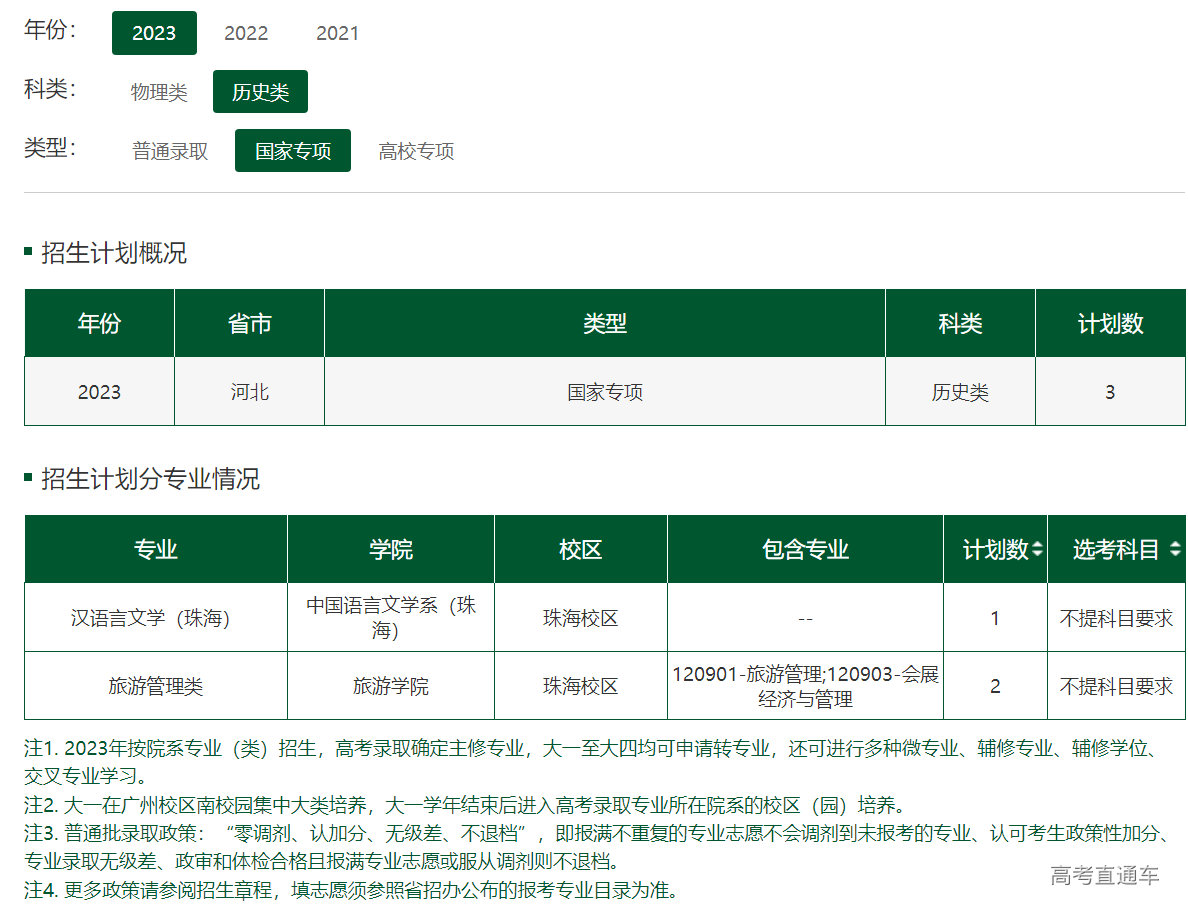Switch to 高校专项 admission type

(x=416, y=151)
